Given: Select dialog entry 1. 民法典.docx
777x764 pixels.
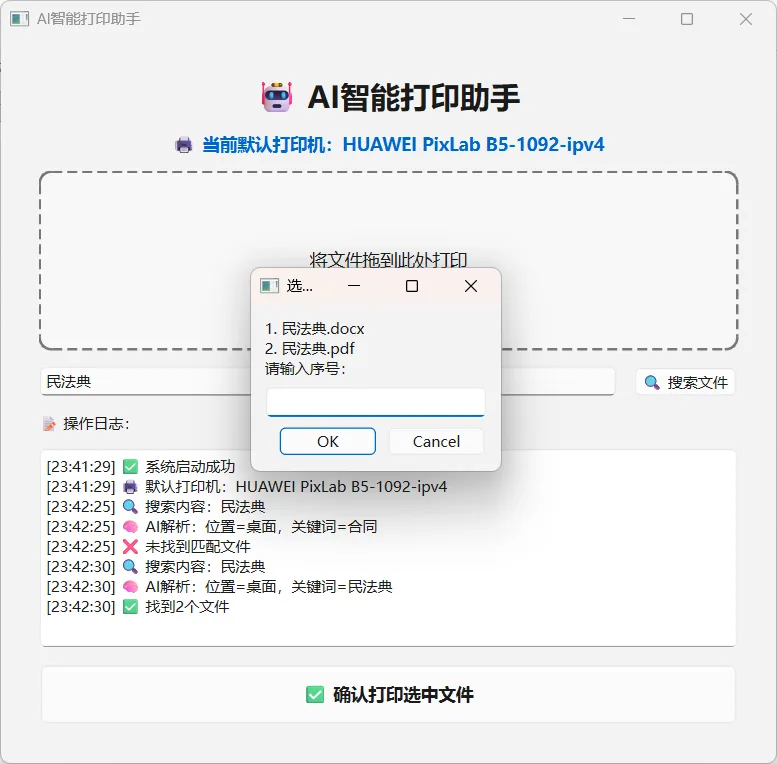Looking at the screenshot, I should coord(315,328).
